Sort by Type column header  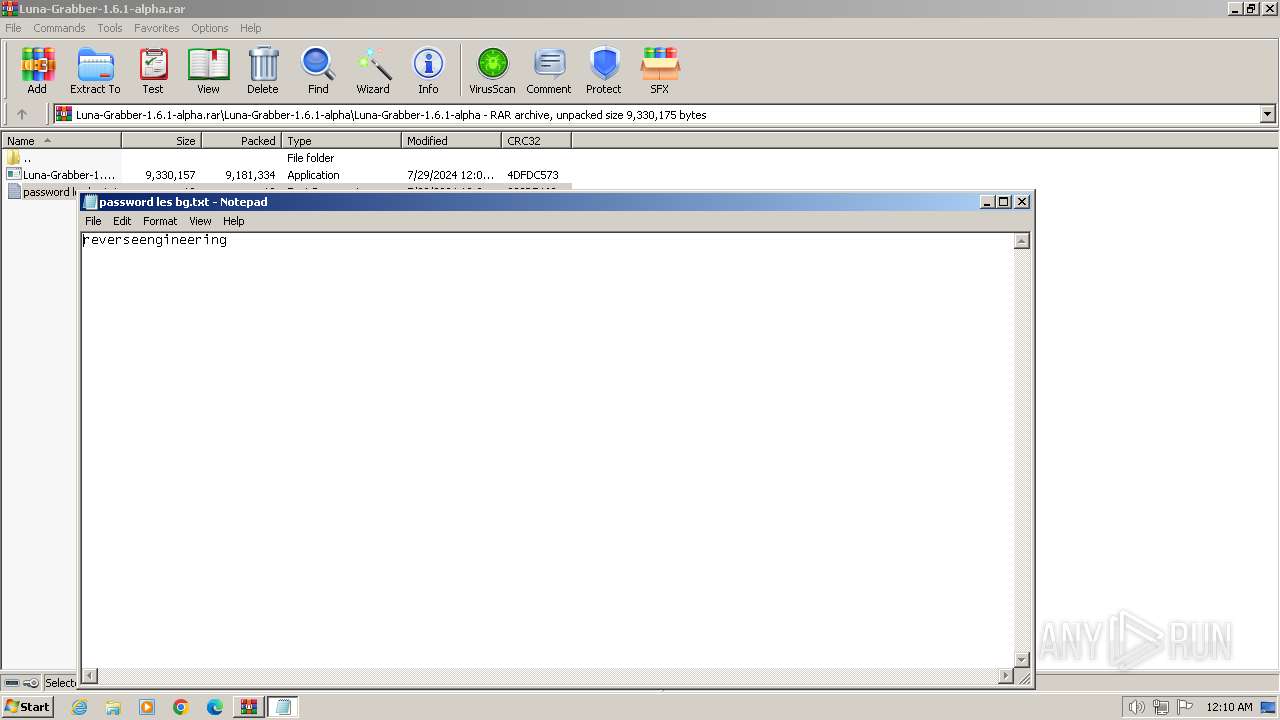point(342,141)
